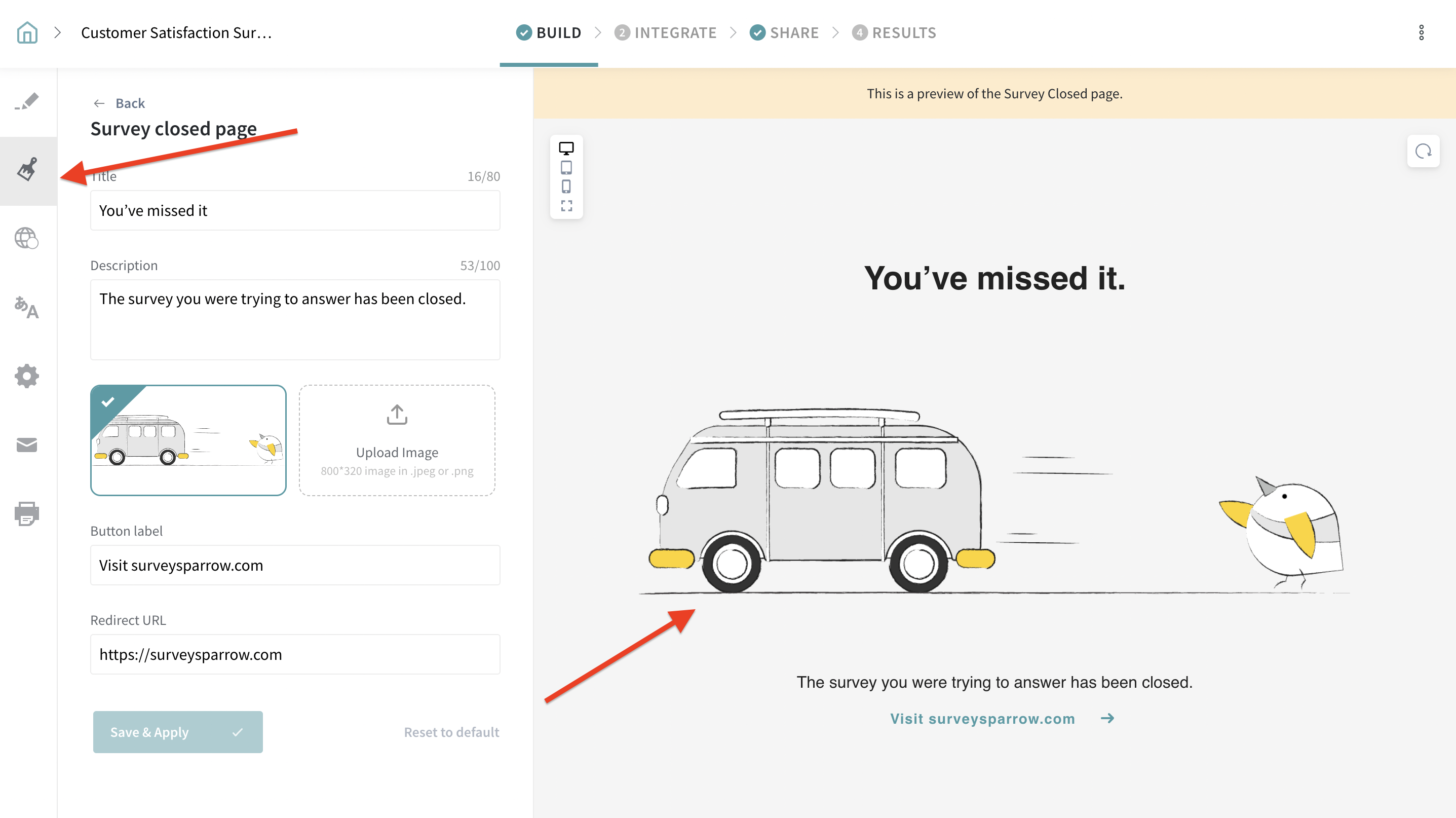The width and height of the screenshot is (1456, 818).
Task: Click the Upload Image box
Action: pyautogui.click(x=397, y=440)
